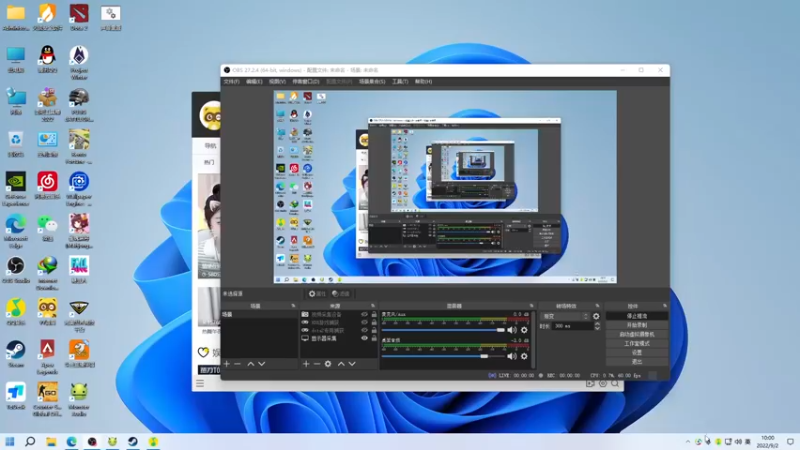Click the 开始录制 start recording button
This screenshot has height=450, width=800.
pyautogui.click(x=637, y=326)
